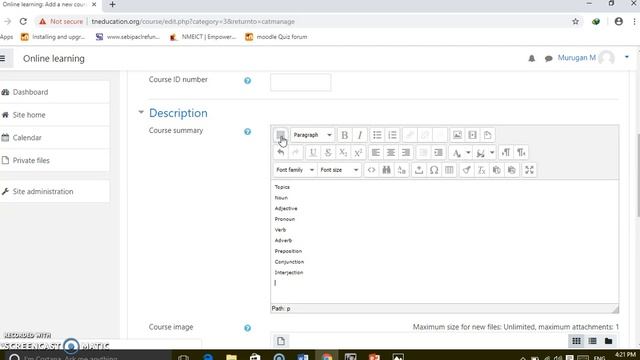This screenshot has height=360, width=640.
Task: Click the manage embedded files icon
Action: (487, 135)
